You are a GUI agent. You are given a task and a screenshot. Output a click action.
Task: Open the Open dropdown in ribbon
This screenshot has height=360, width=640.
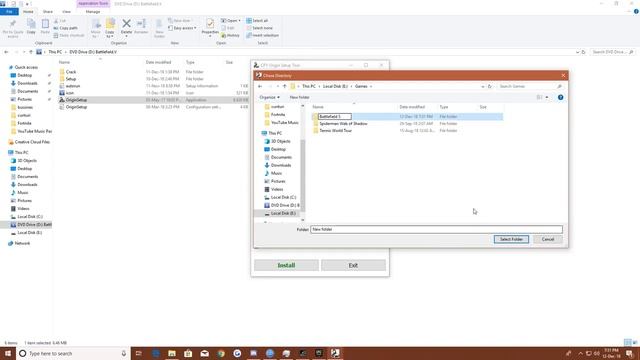231,21
